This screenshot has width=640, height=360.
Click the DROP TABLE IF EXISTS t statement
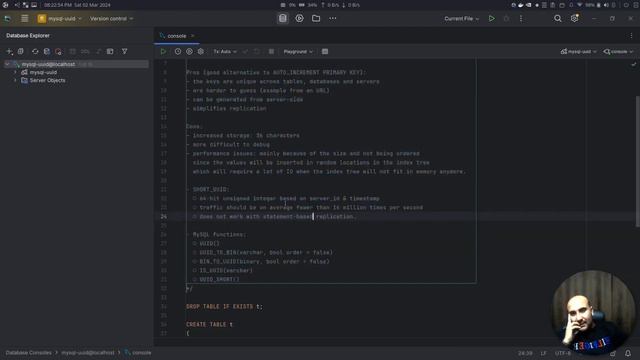click(224, 306)
